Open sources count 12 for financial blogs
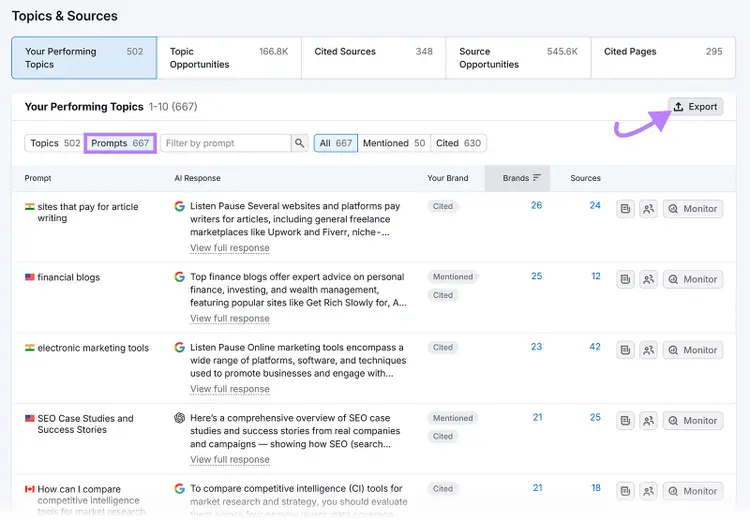This screenshot has height=521, width=750. tap(596, 276)
